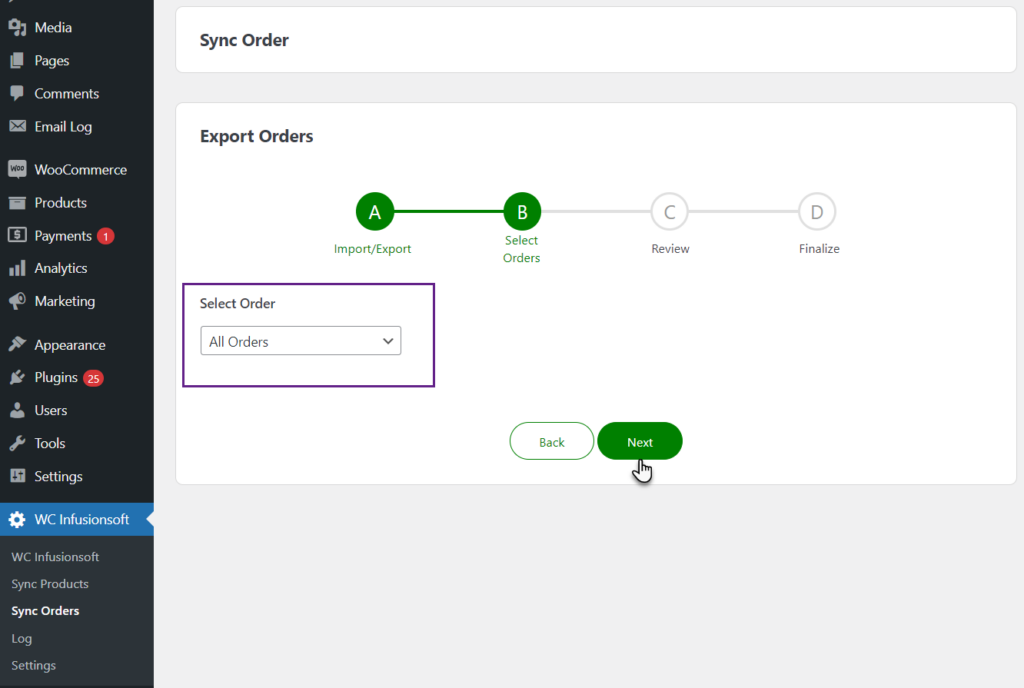Click step A Import/Export circle
The height and width of the screenshot is (688, 1024).
[x=375, y=211]
